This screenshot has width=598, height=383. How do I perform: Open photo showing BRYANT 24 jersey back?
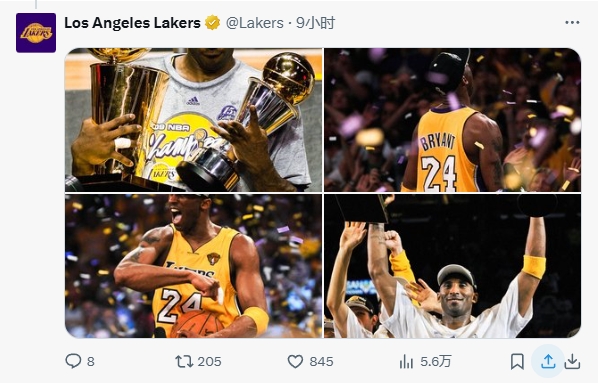pos(452,120)
